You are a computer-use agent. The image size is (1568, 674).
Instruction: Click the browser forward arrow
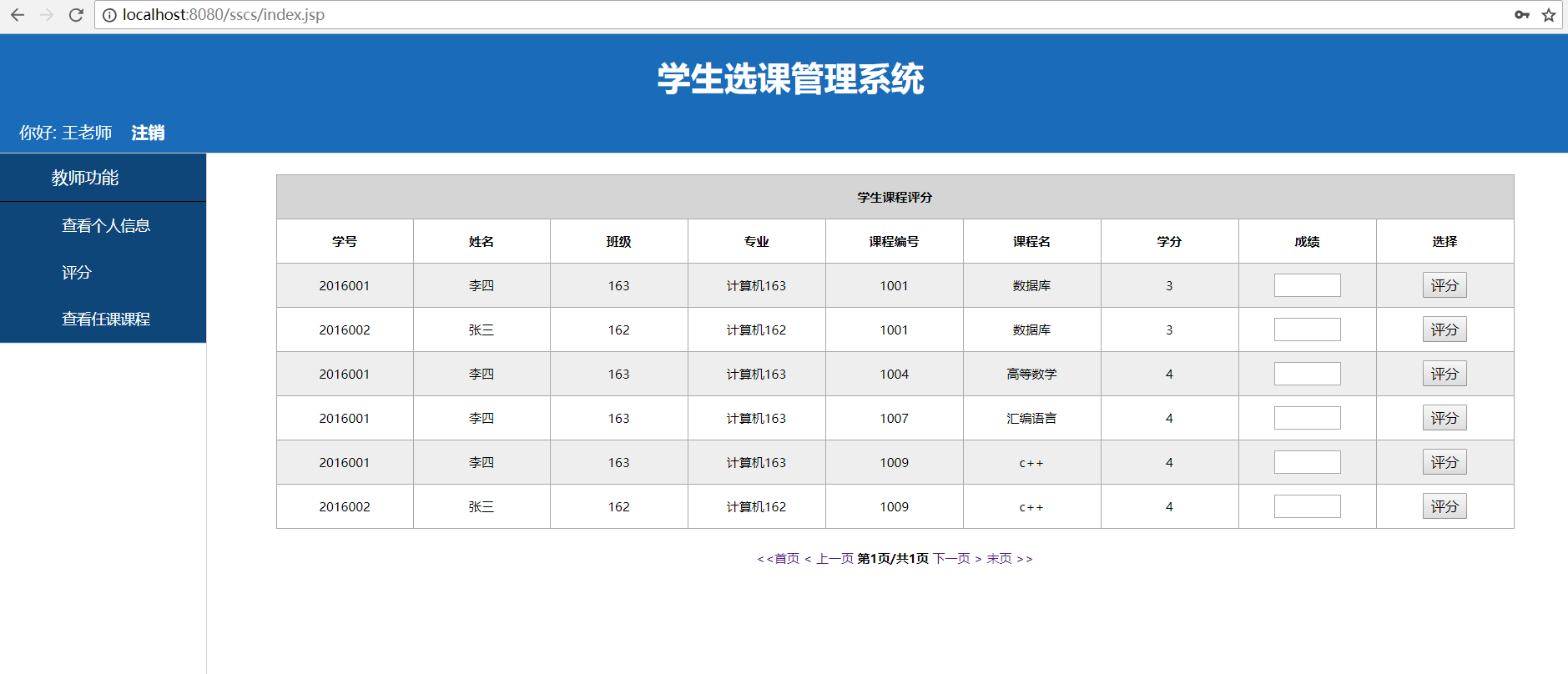pos(47,15)
